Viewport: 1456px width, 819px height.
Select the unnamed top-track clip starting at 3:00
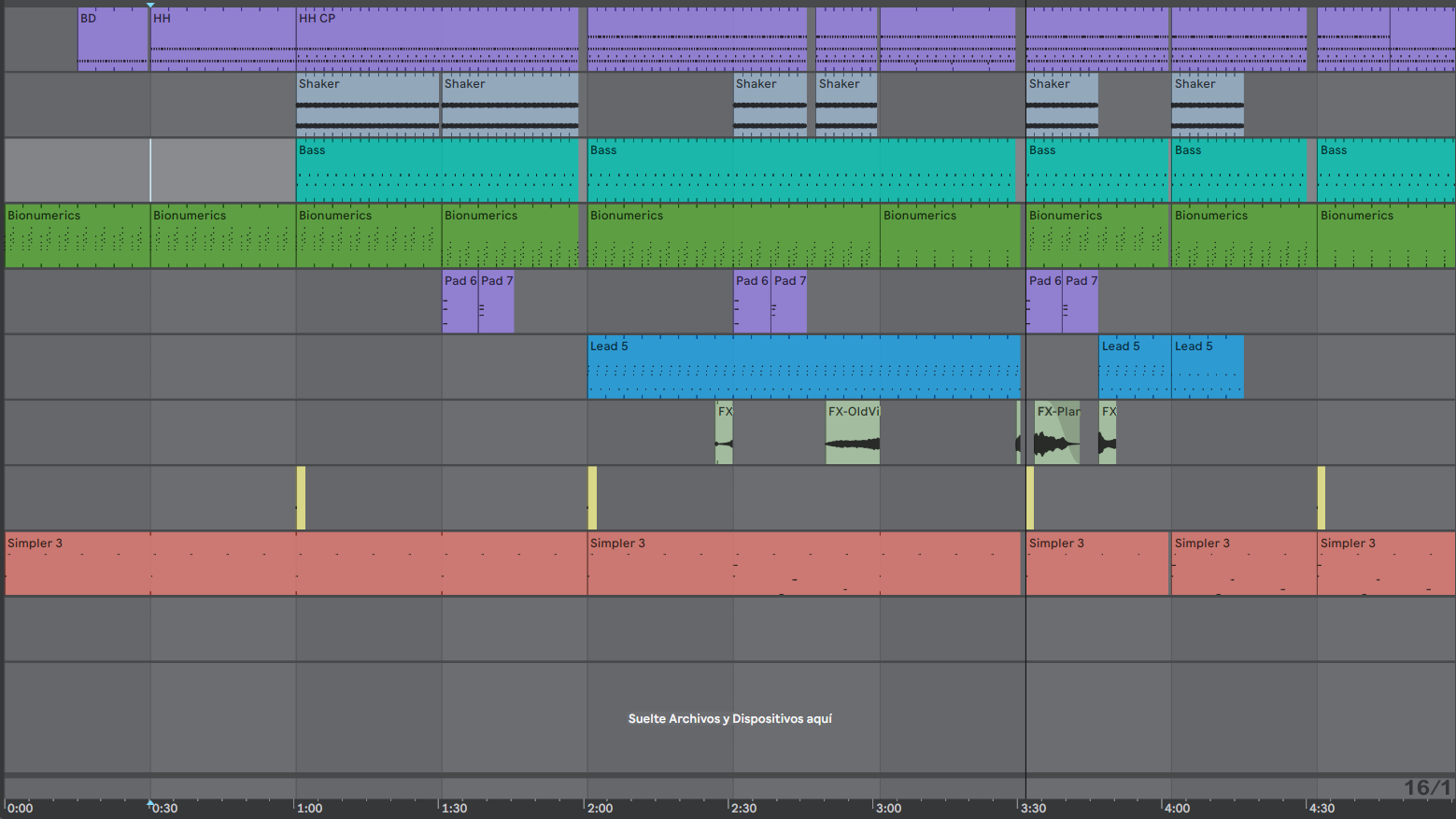coord(947,39)
